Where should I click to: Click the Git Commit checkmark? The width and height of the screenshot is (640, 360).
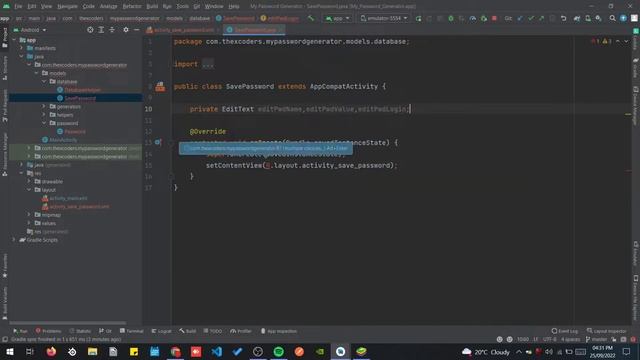click(531, 18)
